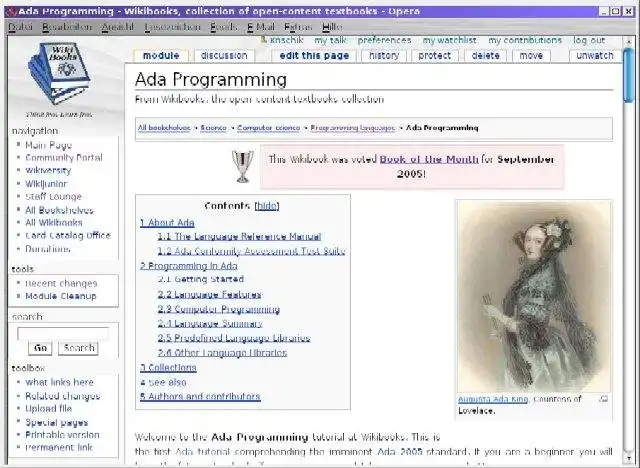Follow the Book of the Month link
The width and height of the screenshot is (640, 468).
pyautogui.click(x=429, y=159)
